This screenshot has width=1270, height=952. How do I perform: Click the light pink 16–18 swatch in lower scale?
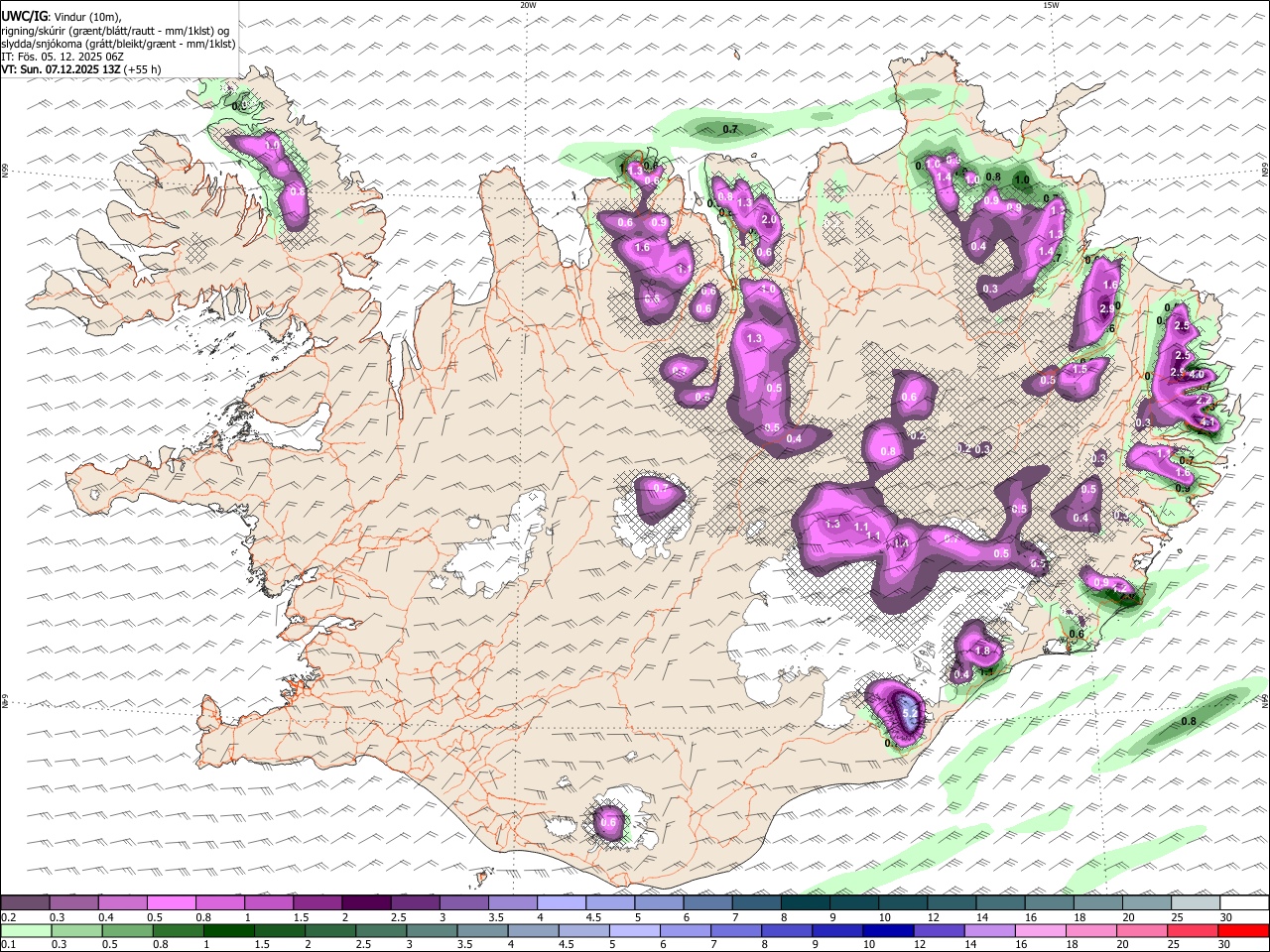click(x=1041, y=931)
